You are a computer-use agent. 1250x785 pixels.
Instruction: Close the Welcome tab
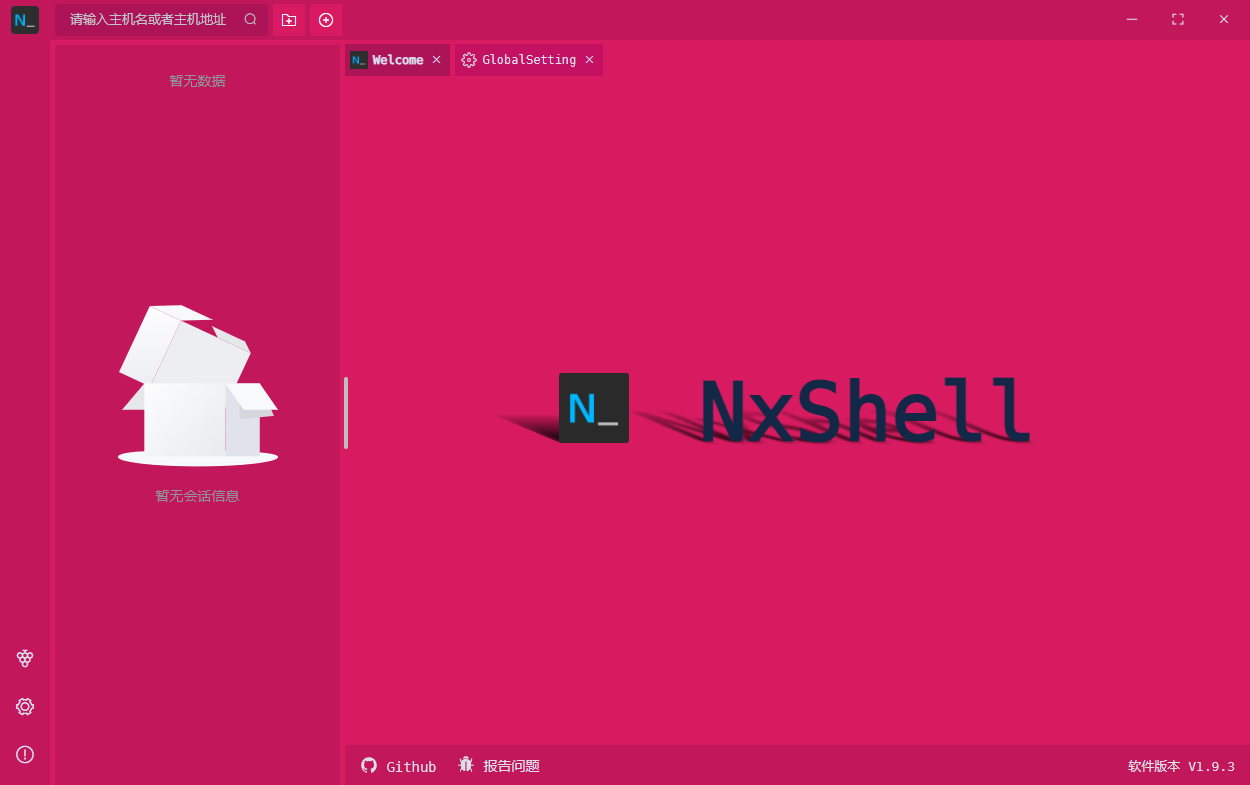point(436,60)
